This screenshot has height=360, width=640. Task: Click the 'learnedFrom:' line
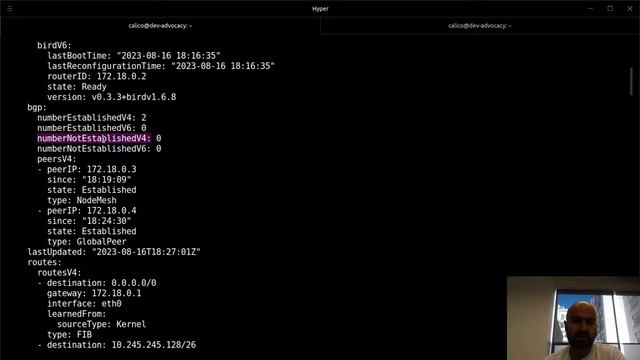pyautogui.click(x=77, y=314)
